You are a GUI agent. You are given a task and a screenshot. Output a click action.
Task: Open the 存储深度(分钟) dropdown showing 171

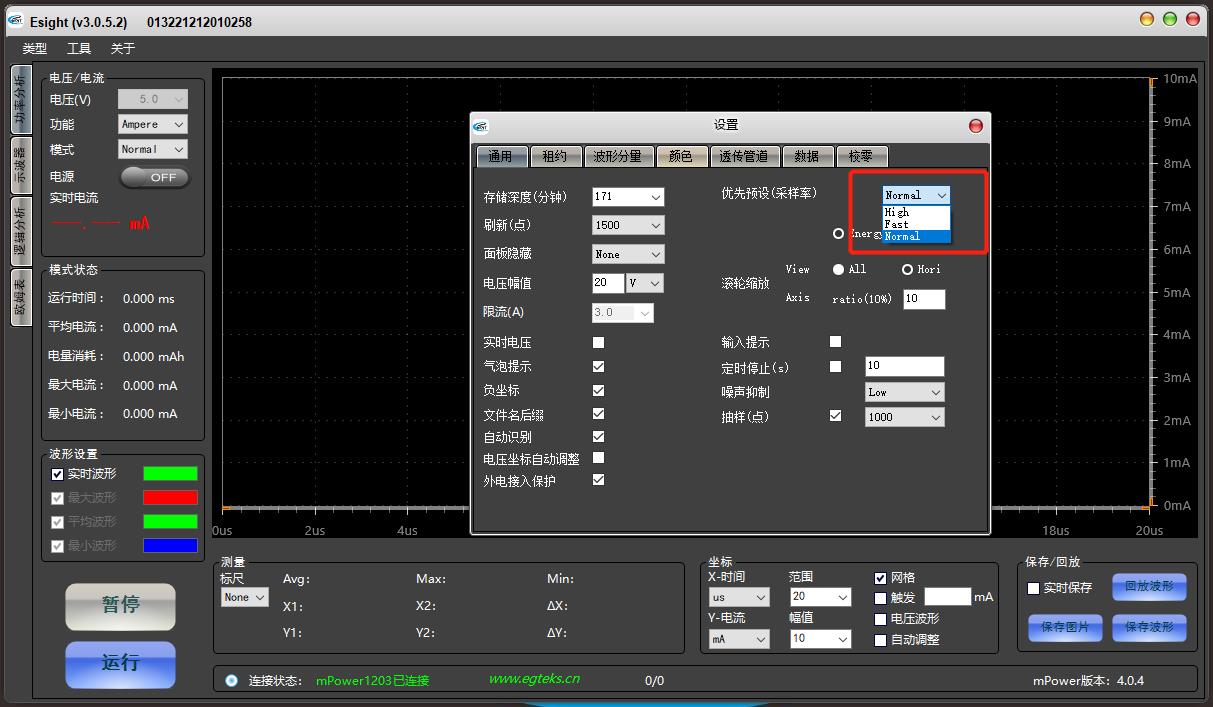tap(627, 197)
